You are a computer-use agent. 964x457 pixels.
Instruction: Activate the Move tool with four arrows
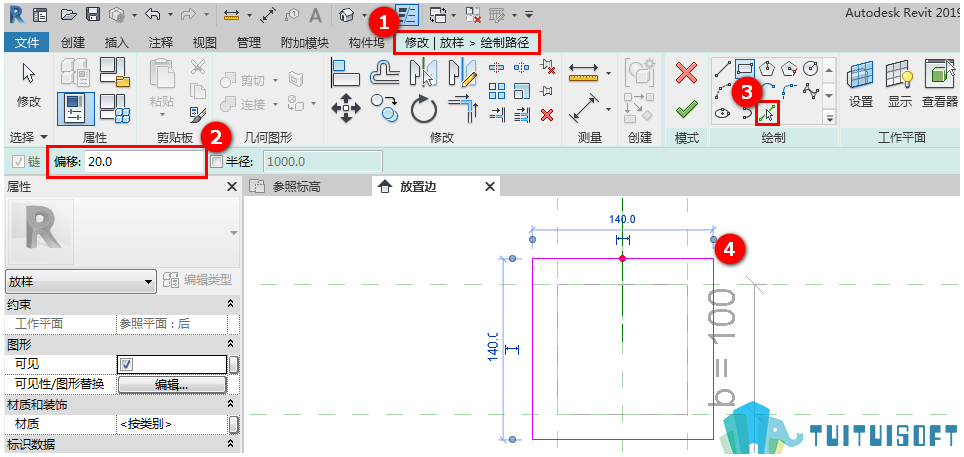(346, 109)
